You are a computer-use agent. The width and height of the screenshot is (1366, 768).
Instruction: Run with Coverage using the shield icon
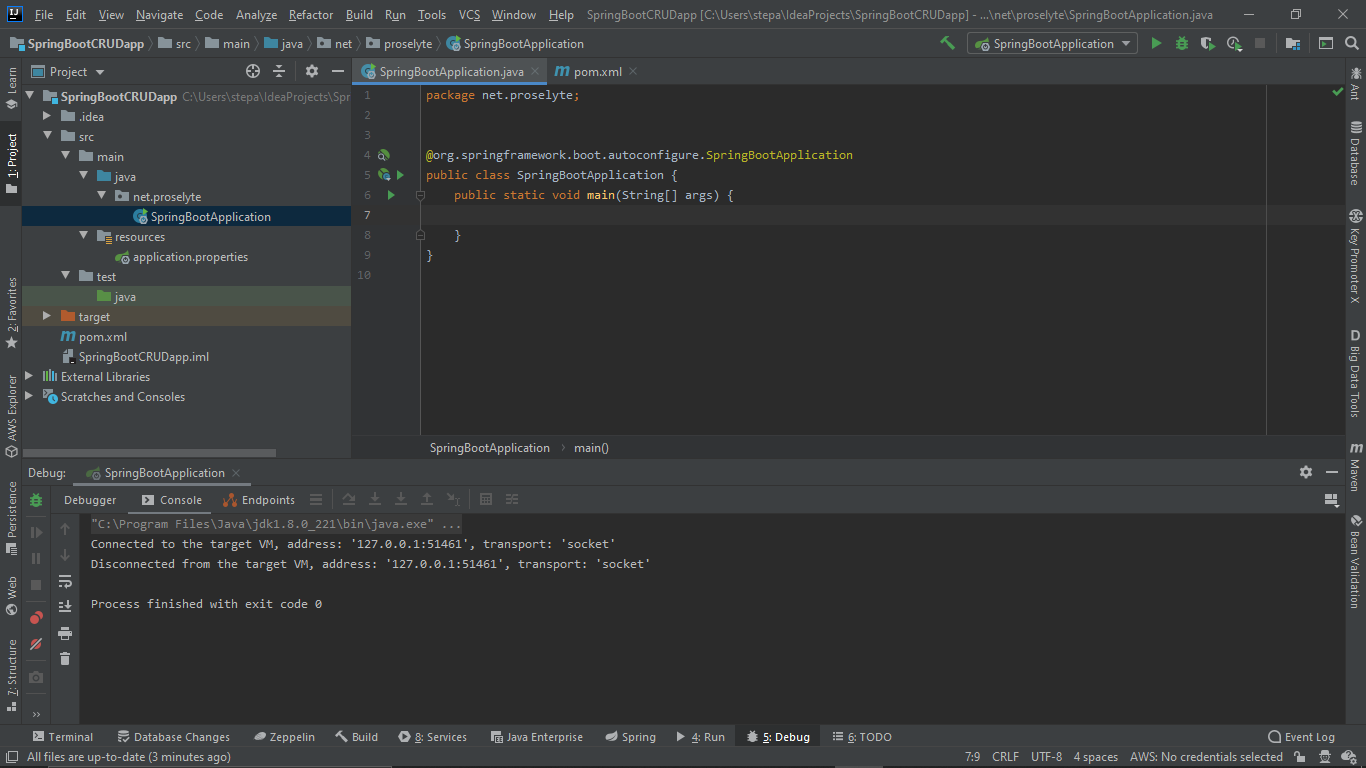point(1208,43)
